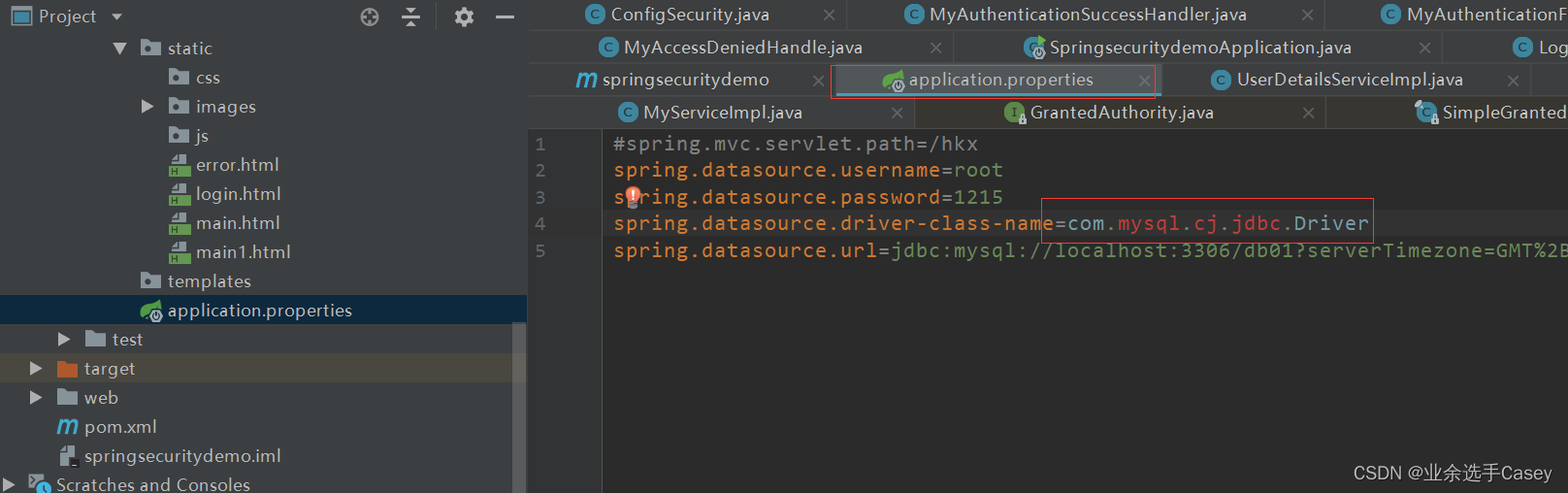Screen dimensions: 1568x493
Task: Close the application.properties editor tab
Action: (x=1145, y=81)
